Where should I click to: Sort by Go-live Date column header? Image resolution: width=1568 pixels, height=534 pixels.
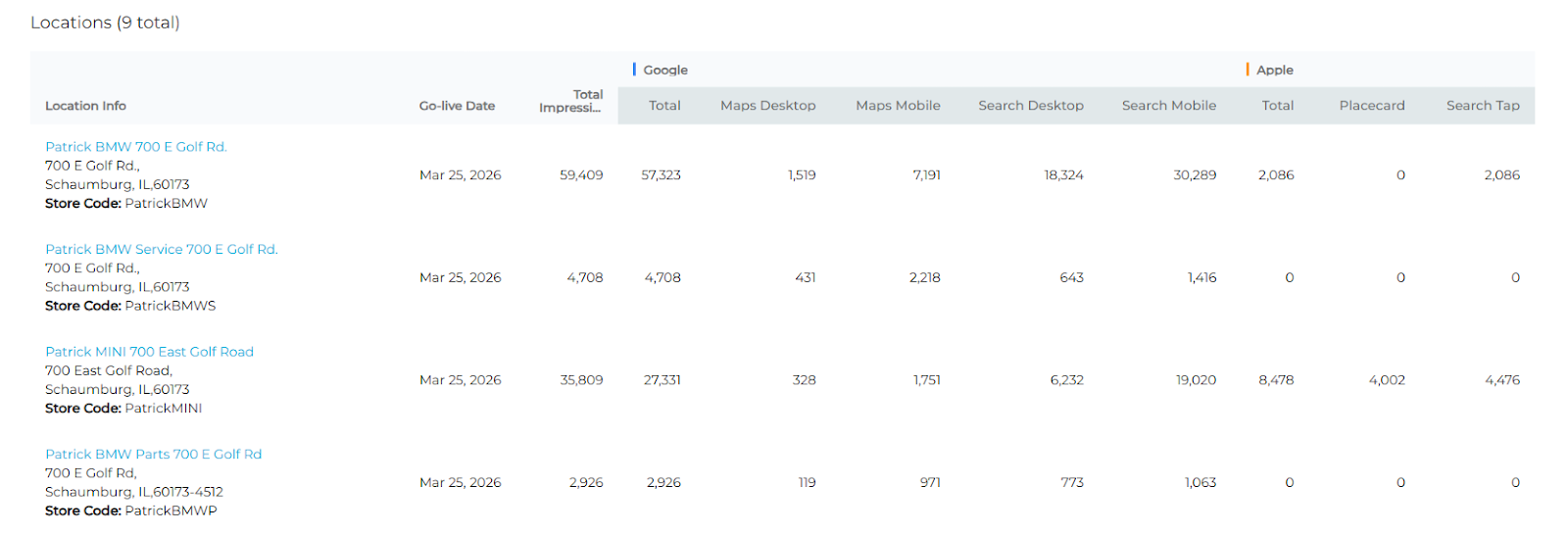pos(457,106)
